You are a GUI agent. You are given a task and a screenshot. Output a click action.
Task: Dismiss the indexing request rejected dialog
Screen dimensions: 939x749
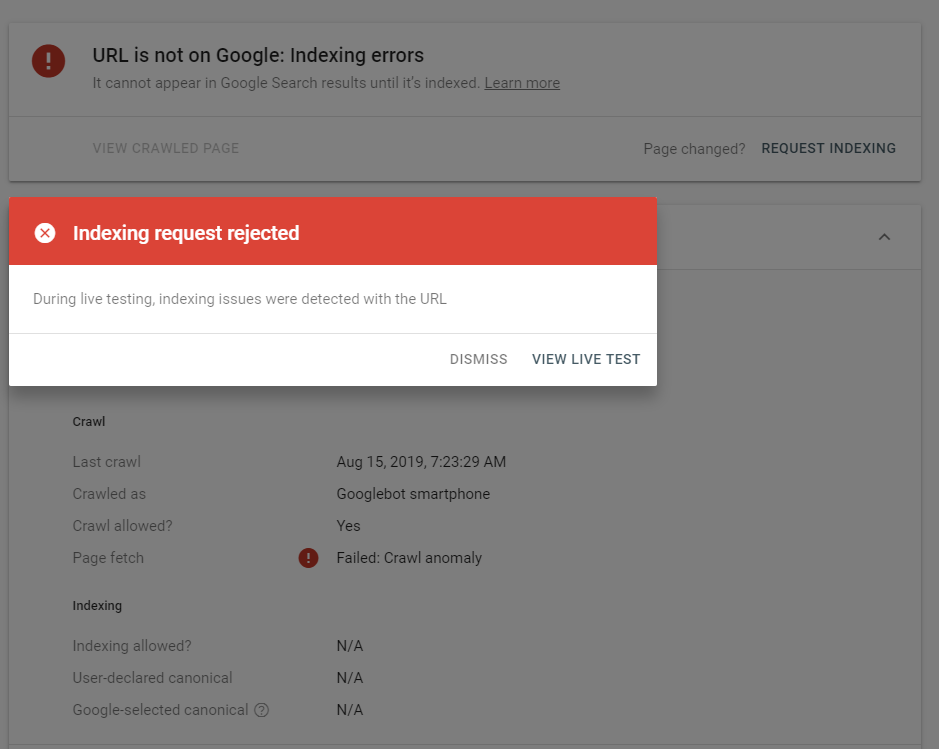point(478,359)
